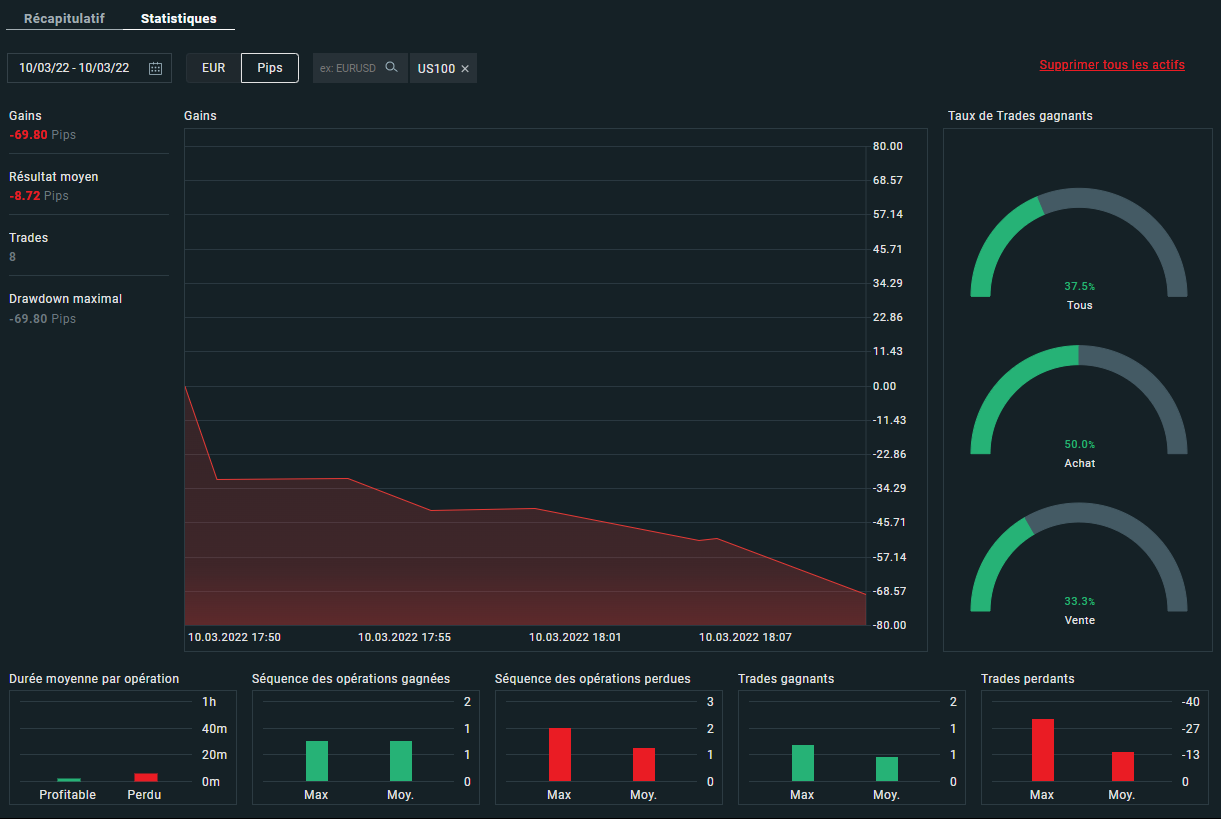Click the Gains chart end point
Screen dimensions: 1221x819
865,594
